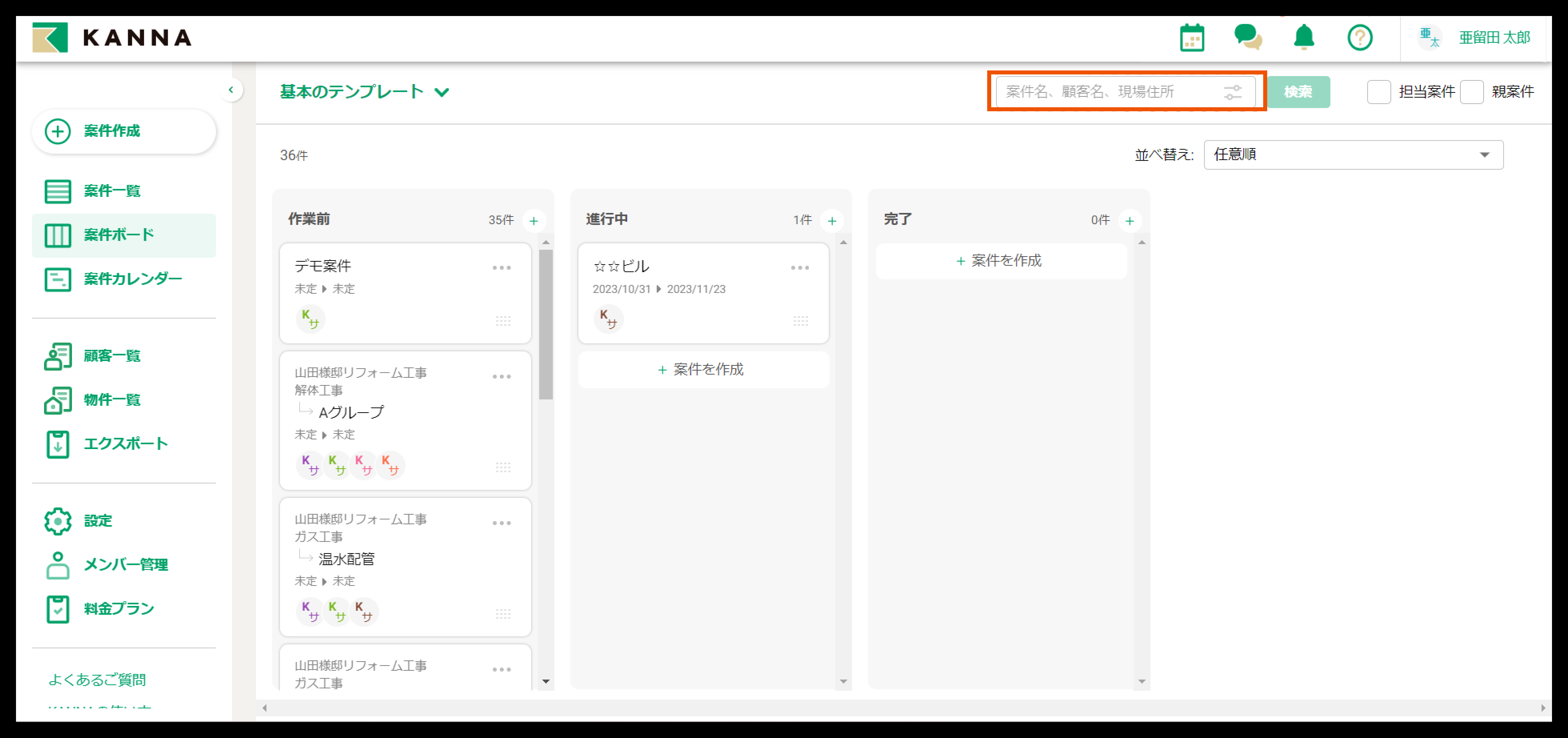
Task: Collapse the left sidebar with chevron
Action: pos(231,90)
